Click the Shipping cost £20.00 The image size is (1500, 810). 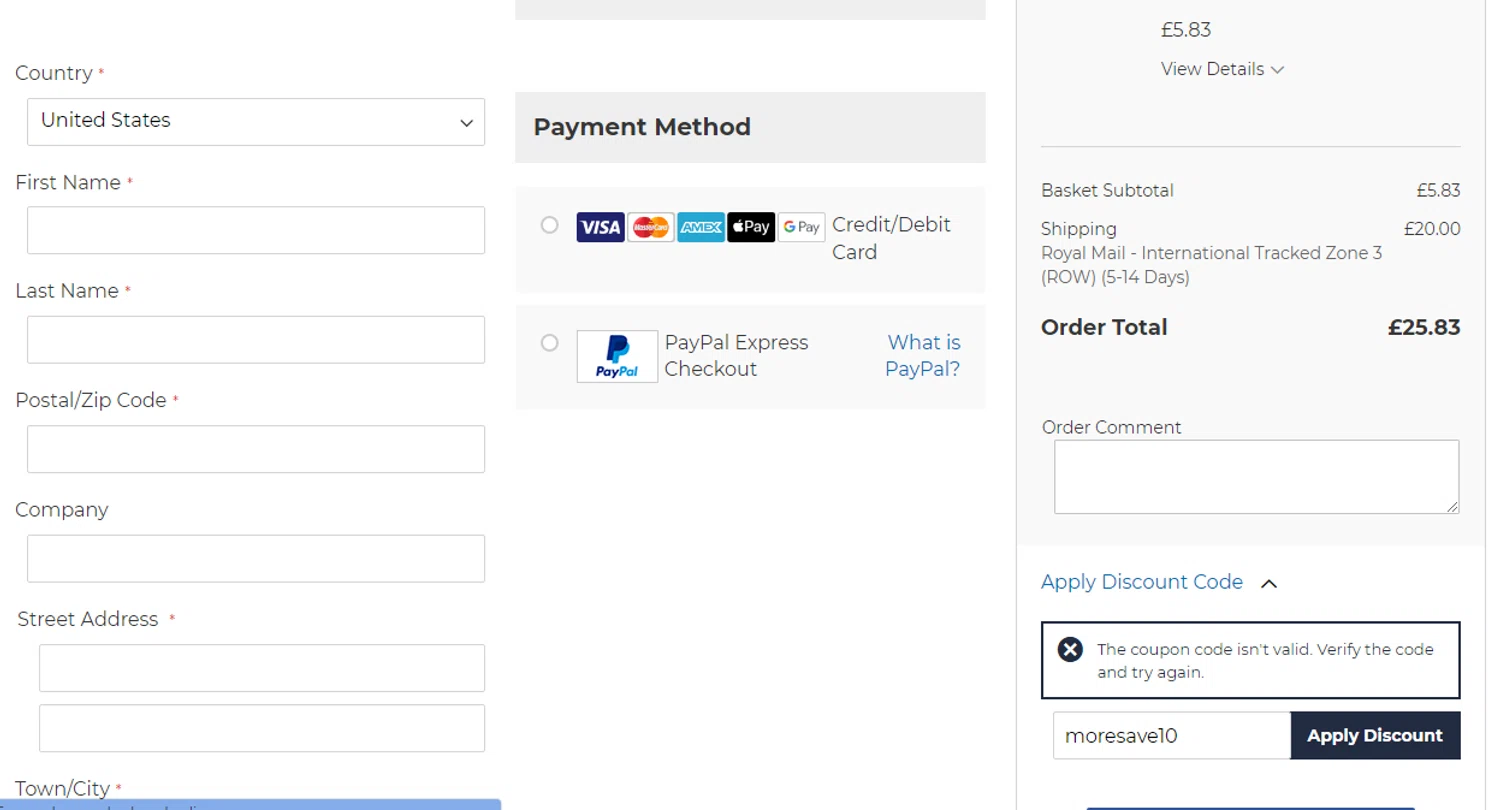coord(1432,229)
